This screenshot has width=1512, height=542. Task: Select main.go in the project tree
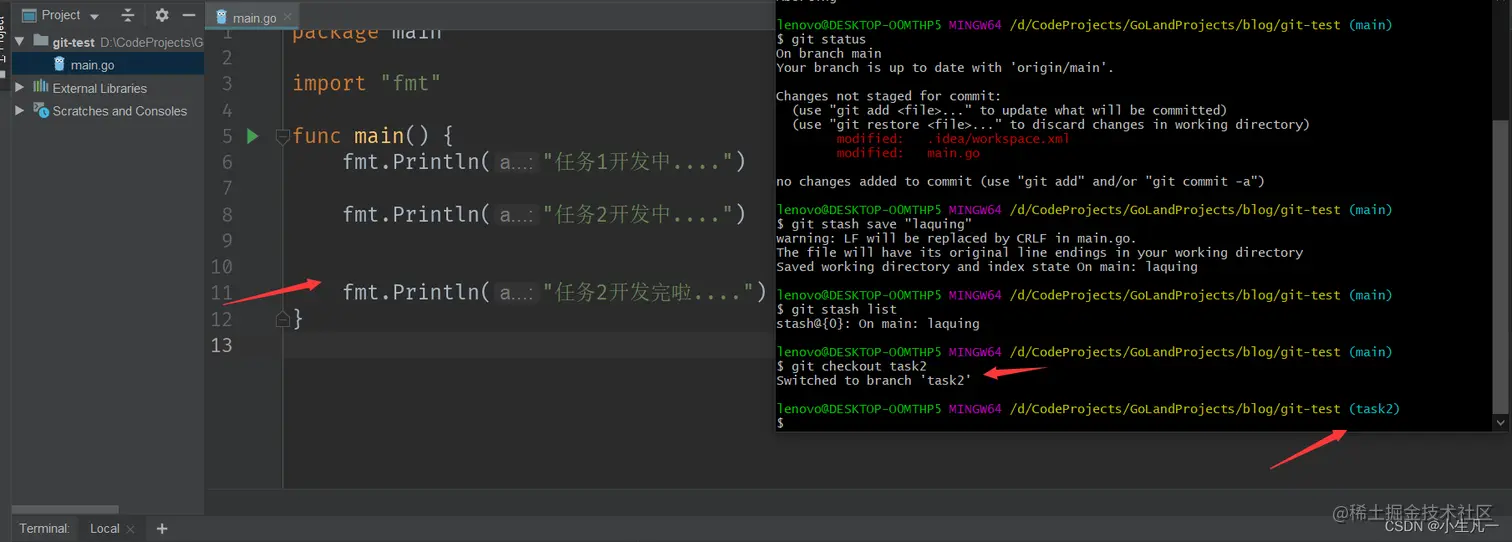(92, 65)
